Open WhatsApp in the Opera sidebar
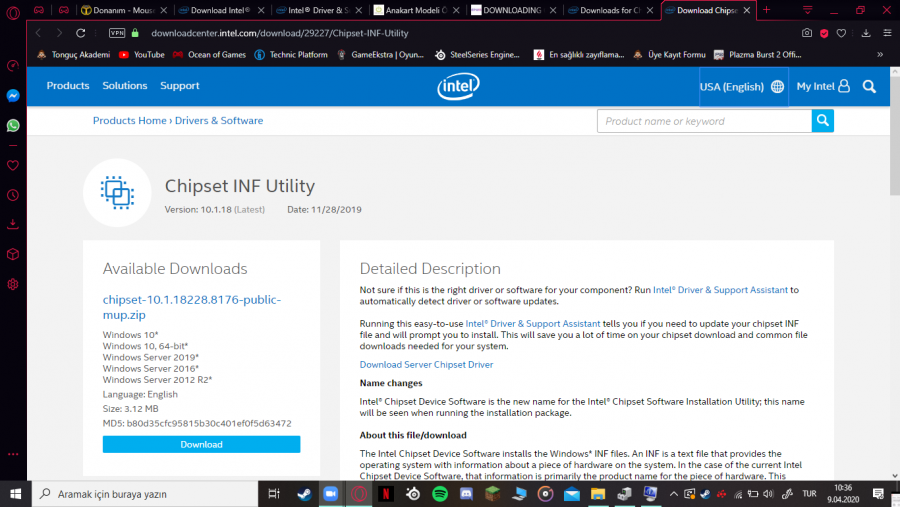Viewport: 900px width, 507px height. 13,125
